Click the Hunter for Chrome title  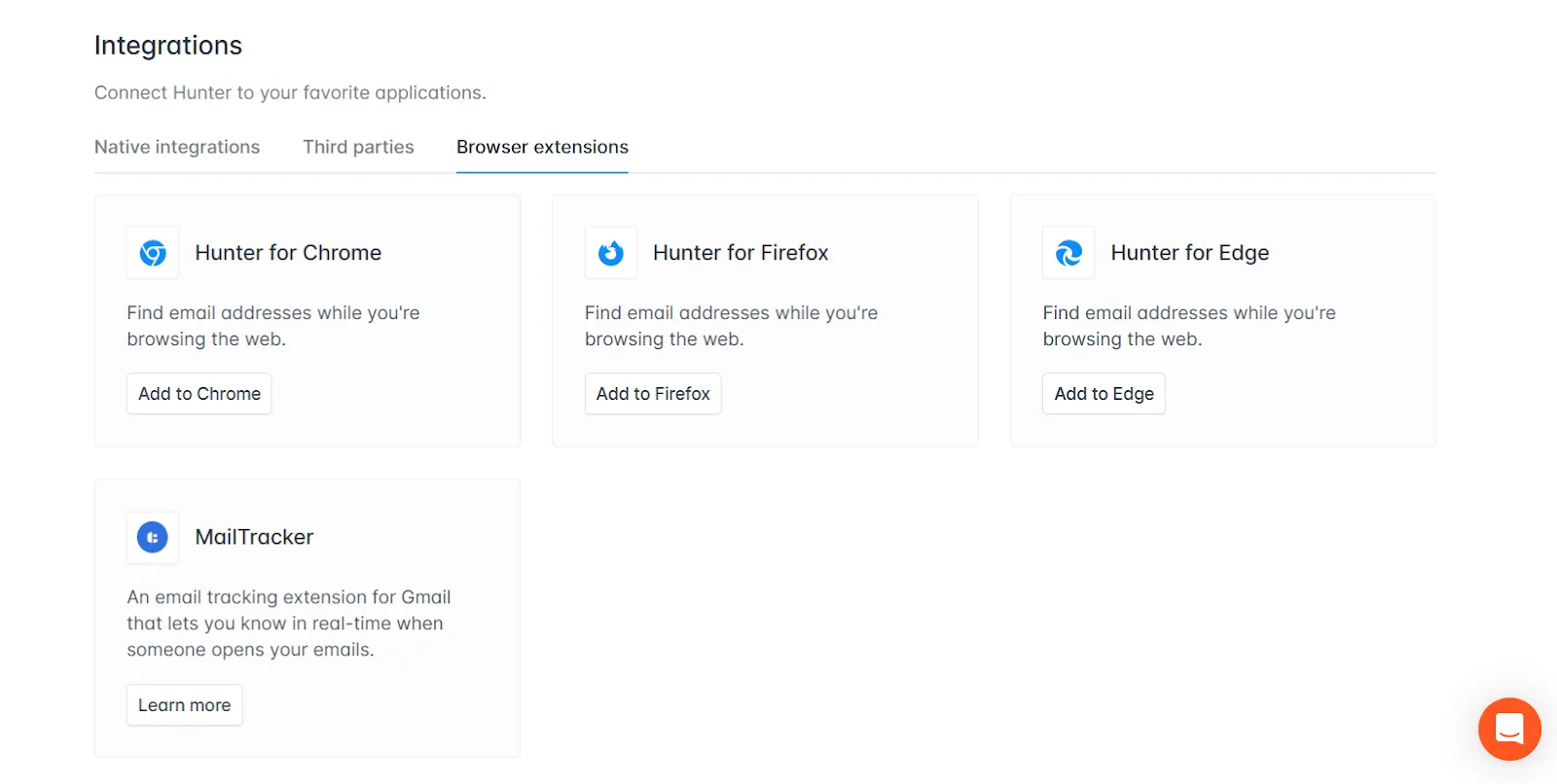(x=288, y=253)
